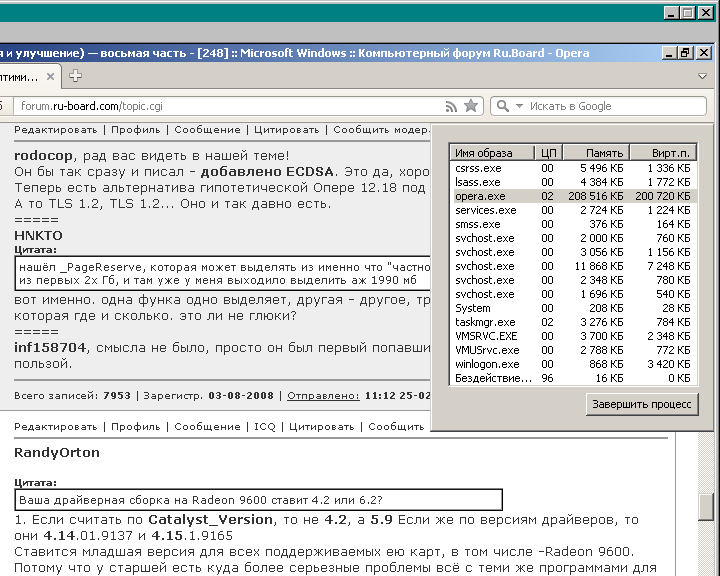Close the Opera browser window
The width and height of the screenshot is (720, 576).
click(703, 53)
